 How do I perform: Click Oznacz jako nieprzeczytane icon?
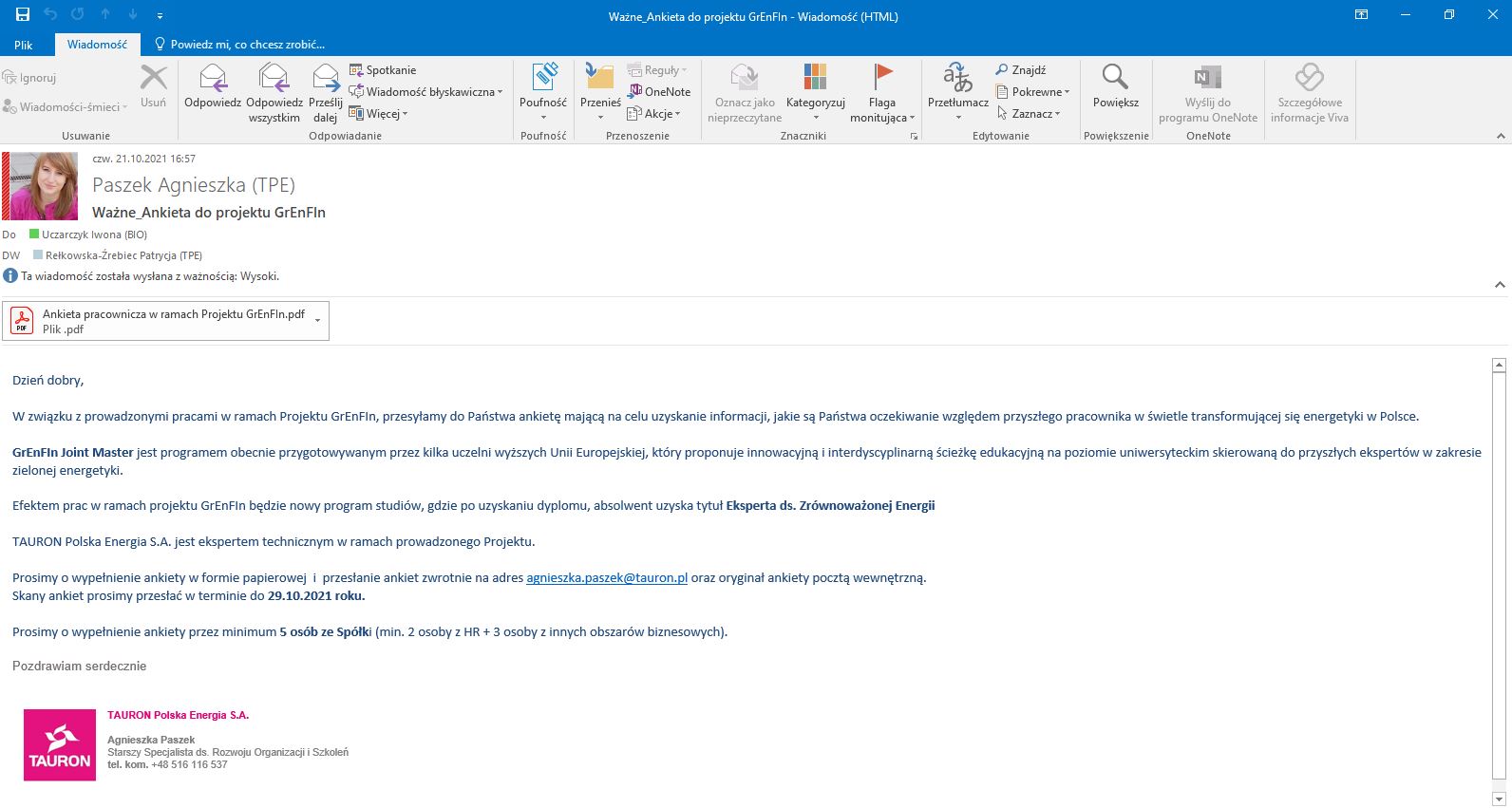(745, 93)
